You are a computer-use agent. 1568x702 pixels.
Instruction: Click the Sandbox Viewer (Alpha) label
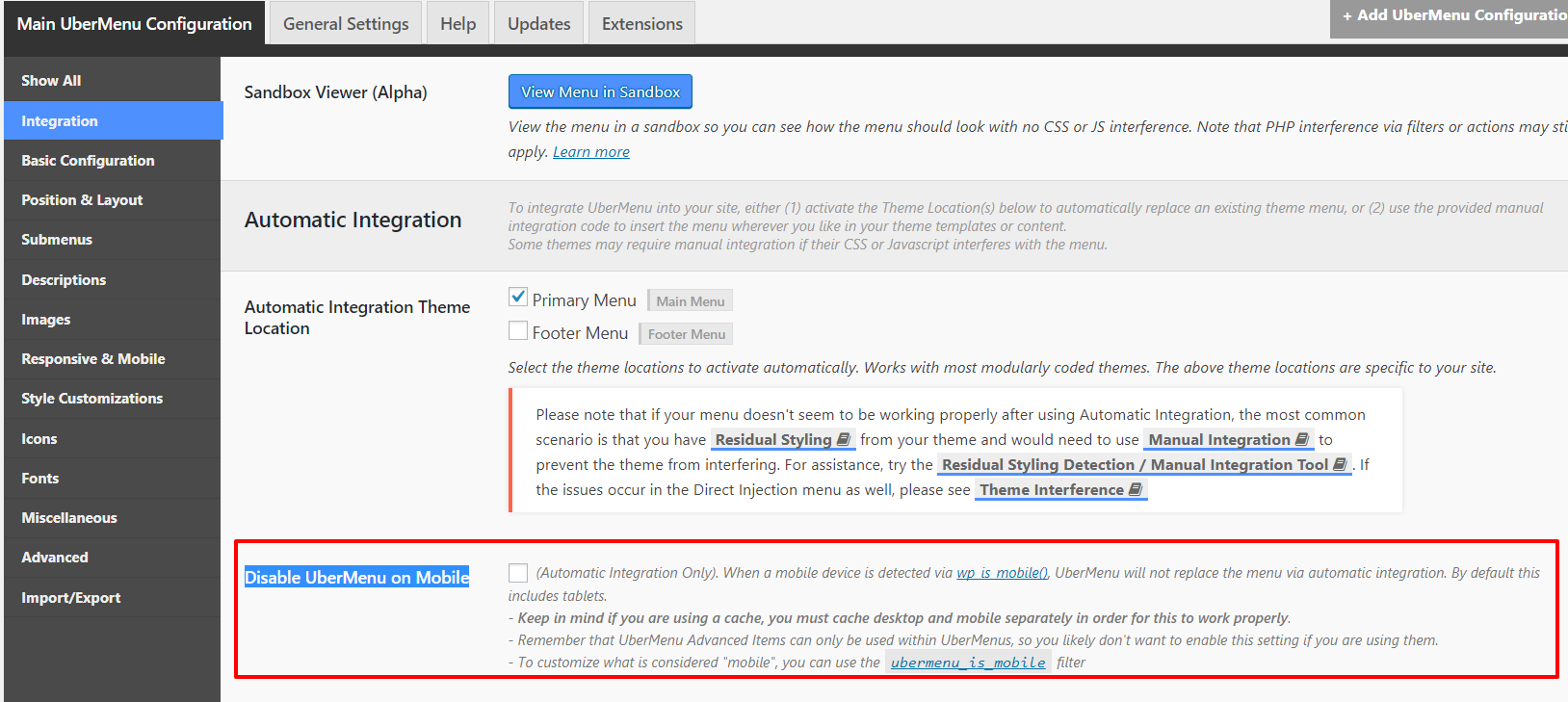click(x=335, y=92)
